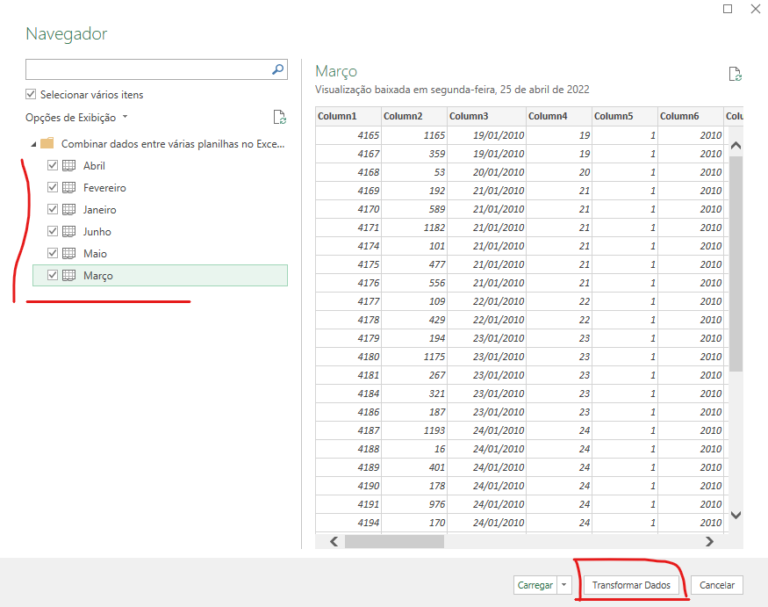Open the Opções de Exibição dropdown
The image size is (768, 607).
tap(76, 118)
